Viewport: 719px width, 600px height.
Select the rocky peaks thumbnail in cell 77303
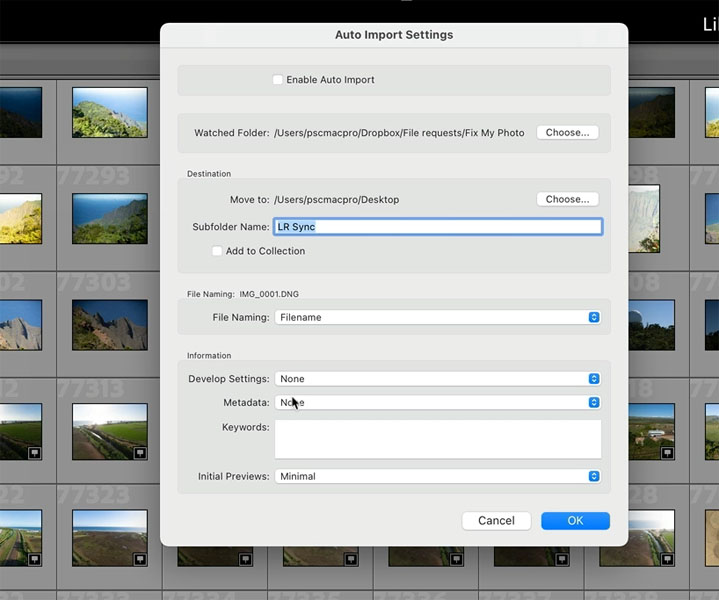pyautogui.click(x=110, y=325)
